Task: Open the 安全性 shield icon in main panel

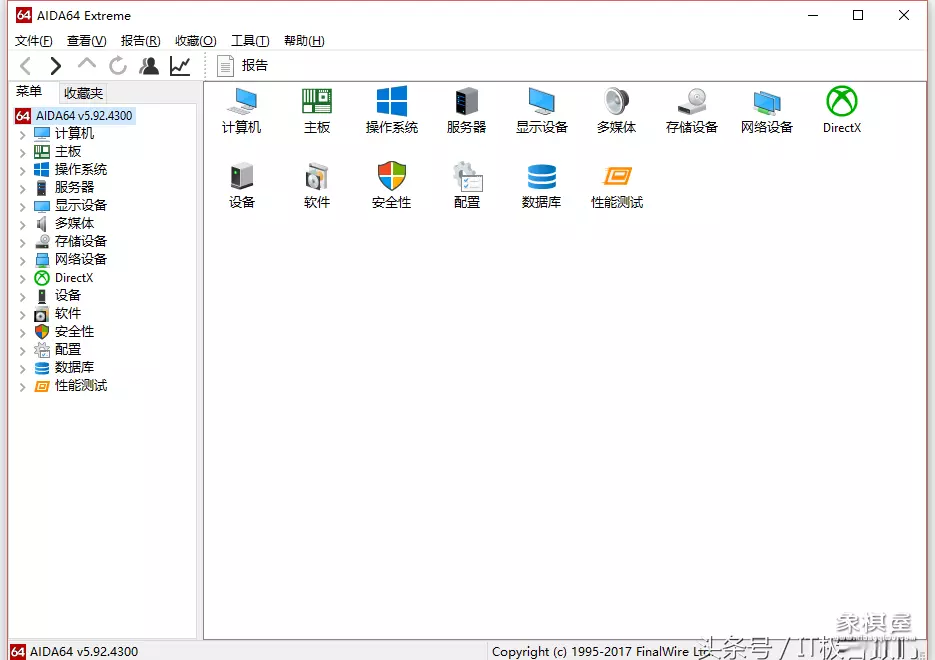Action: [x=392, y=185]
